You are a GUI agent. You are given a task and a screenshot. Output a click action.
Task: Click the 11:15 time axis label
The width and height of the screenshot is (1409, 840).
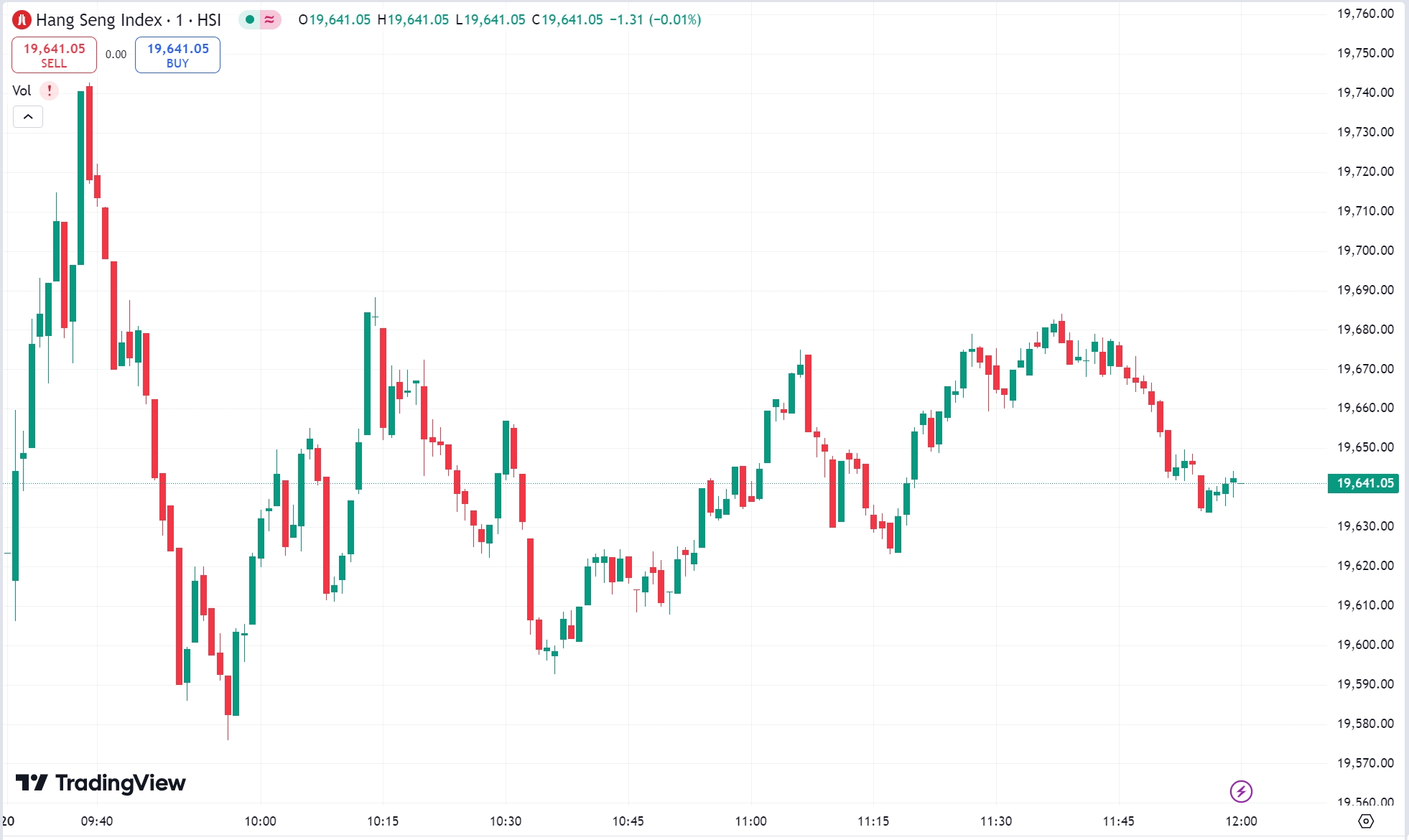coord(873,821)
